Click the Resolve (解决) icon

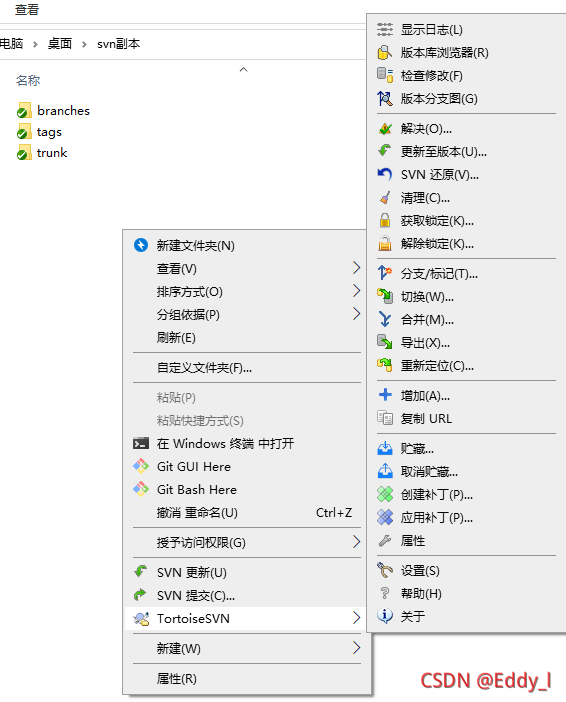(385, 129)
